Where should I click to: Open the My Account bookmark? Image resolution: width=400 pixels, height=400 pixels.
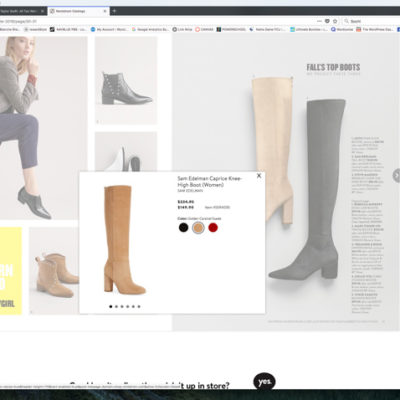pyautogui.click(x=109, y=29)
